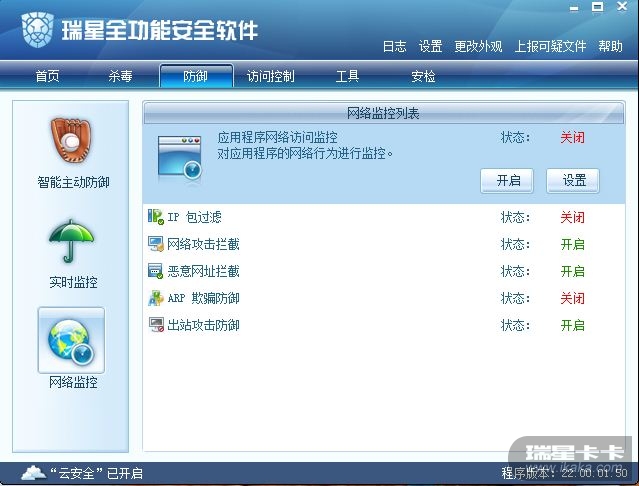Switch to the 杀毒 tab
Viewport: 639px width, 486px height.
coord(120,76)
